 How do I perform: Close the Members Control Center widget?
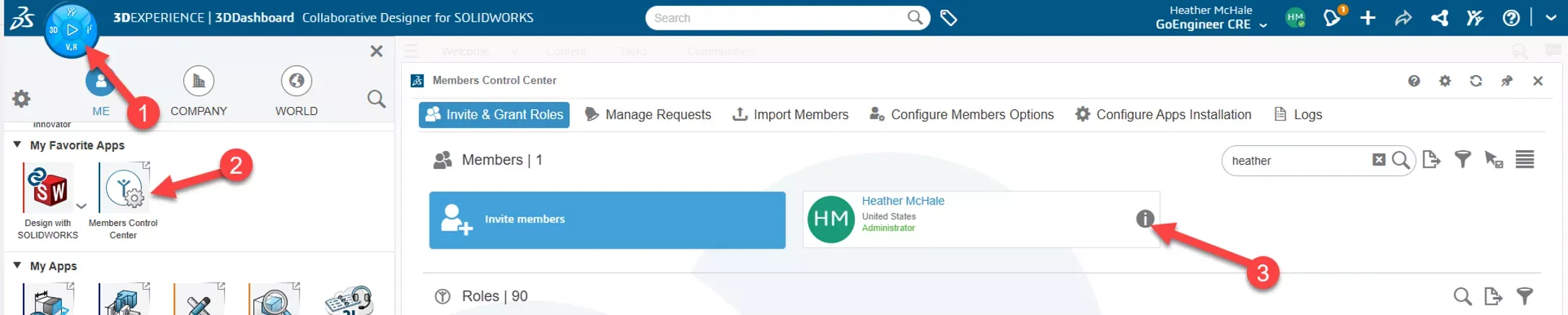[1538, 81]
